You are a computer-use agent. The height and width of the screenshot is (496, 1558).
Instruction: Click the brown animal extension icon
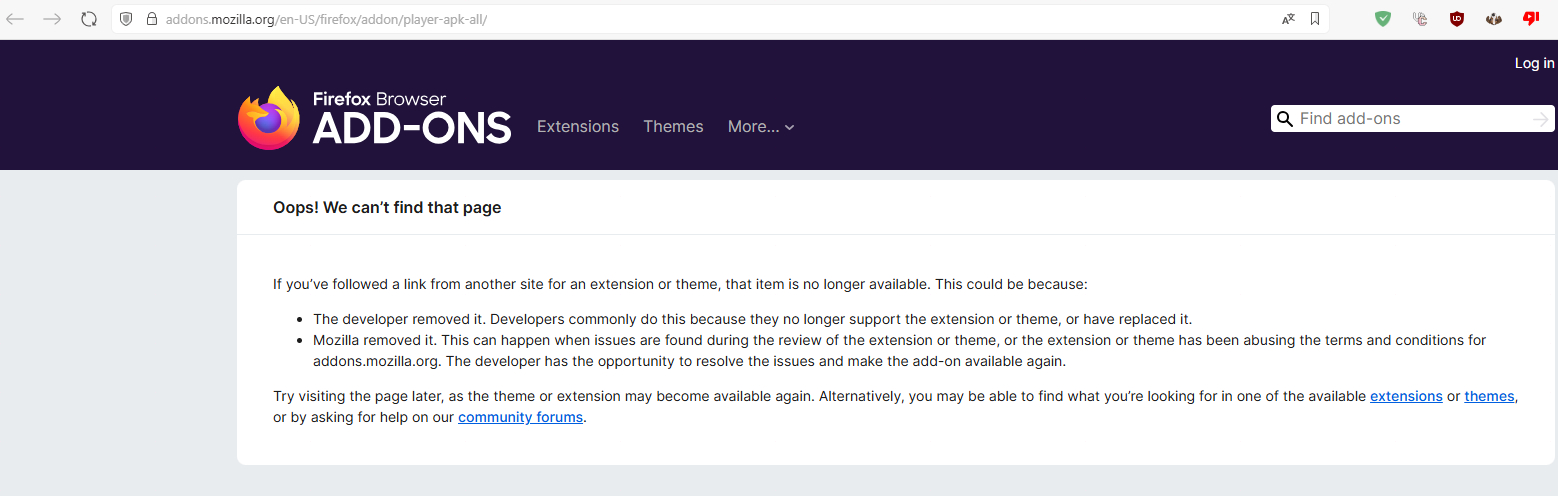(x=1494, y=19)
